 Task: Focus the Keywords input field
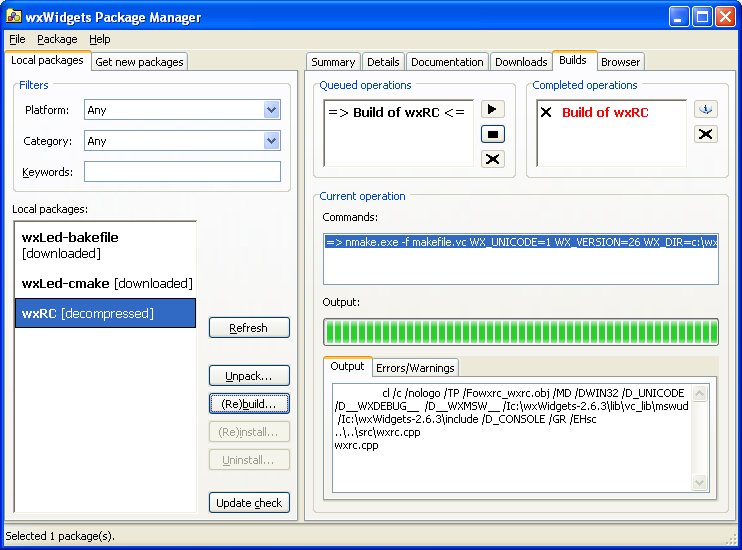(182, 171)
